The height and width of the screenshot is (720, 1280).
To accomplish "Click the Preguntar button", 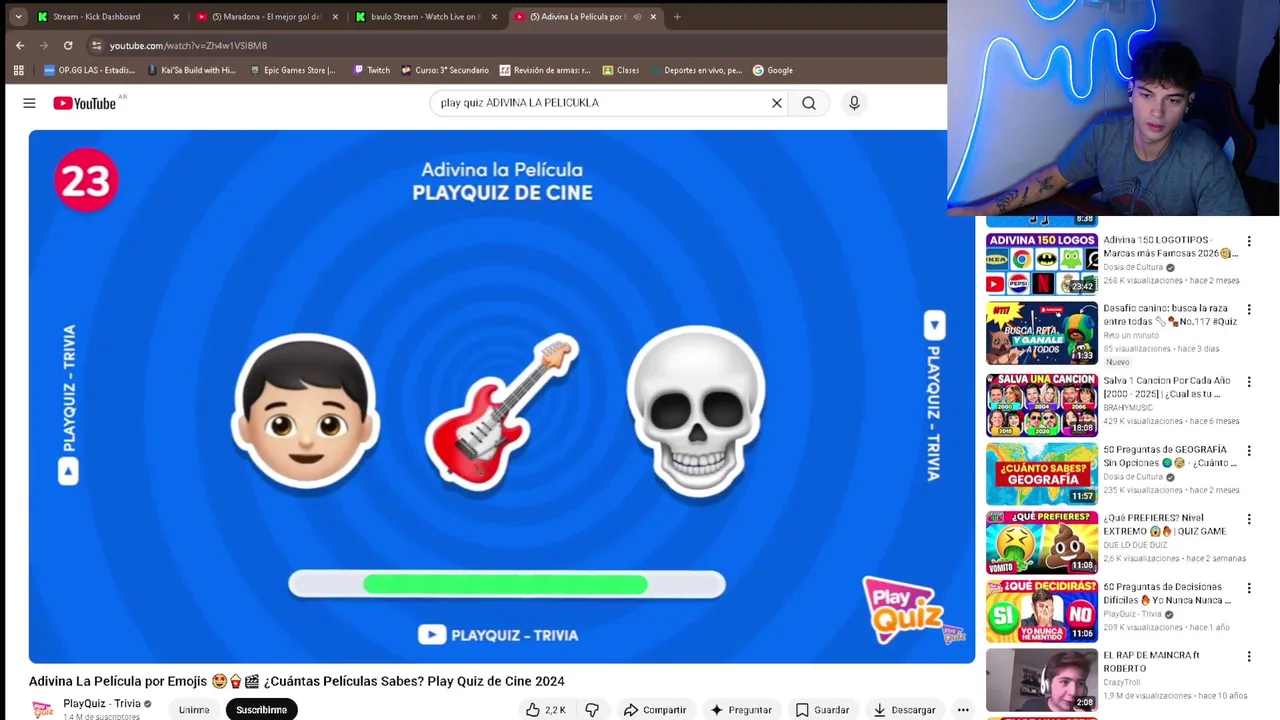I will pyautogui.click(x=741, y=710).
